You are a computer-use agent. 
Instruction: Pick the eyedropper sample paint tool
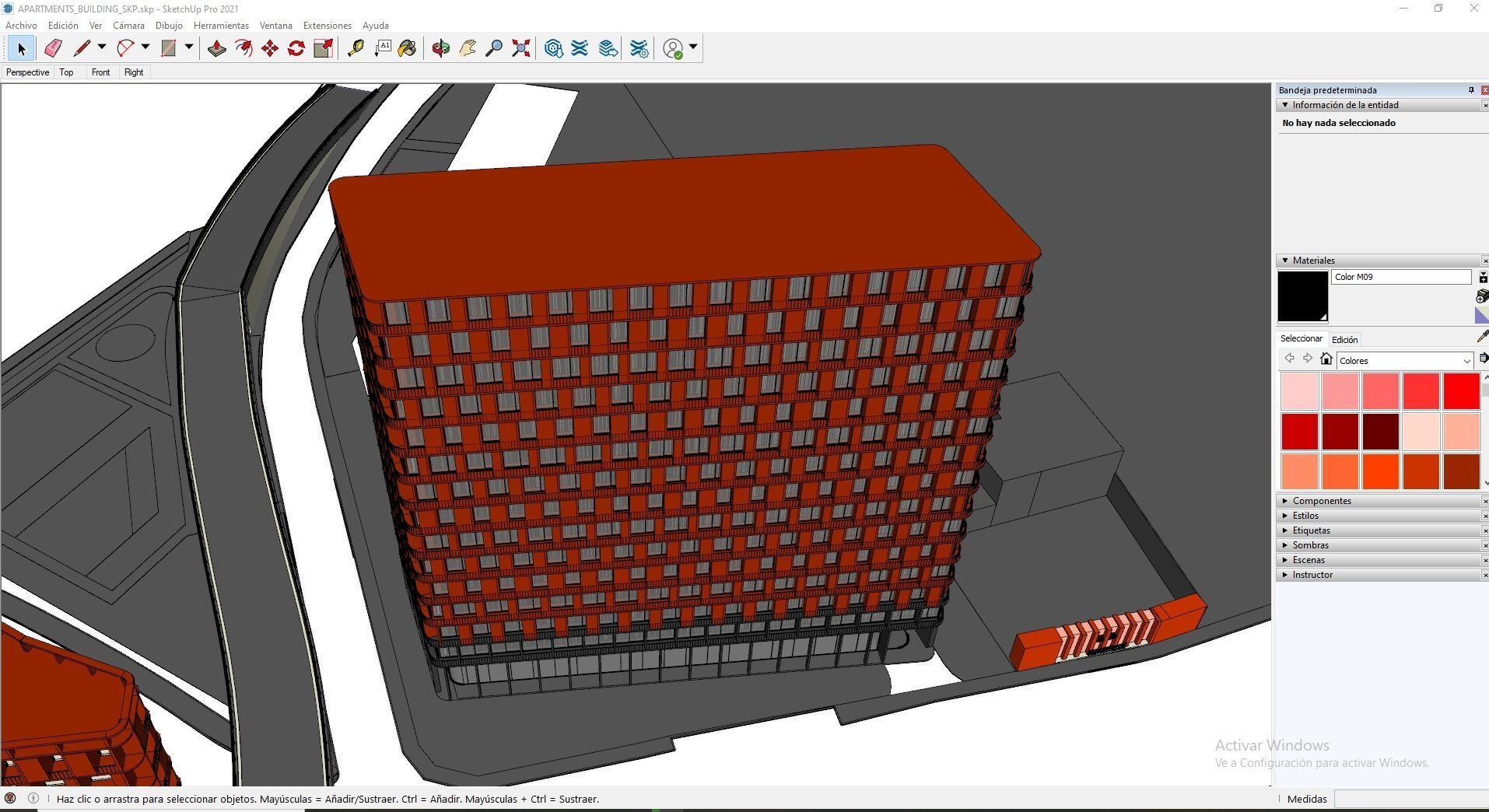pyautogui.click(x=1481, y=336)
